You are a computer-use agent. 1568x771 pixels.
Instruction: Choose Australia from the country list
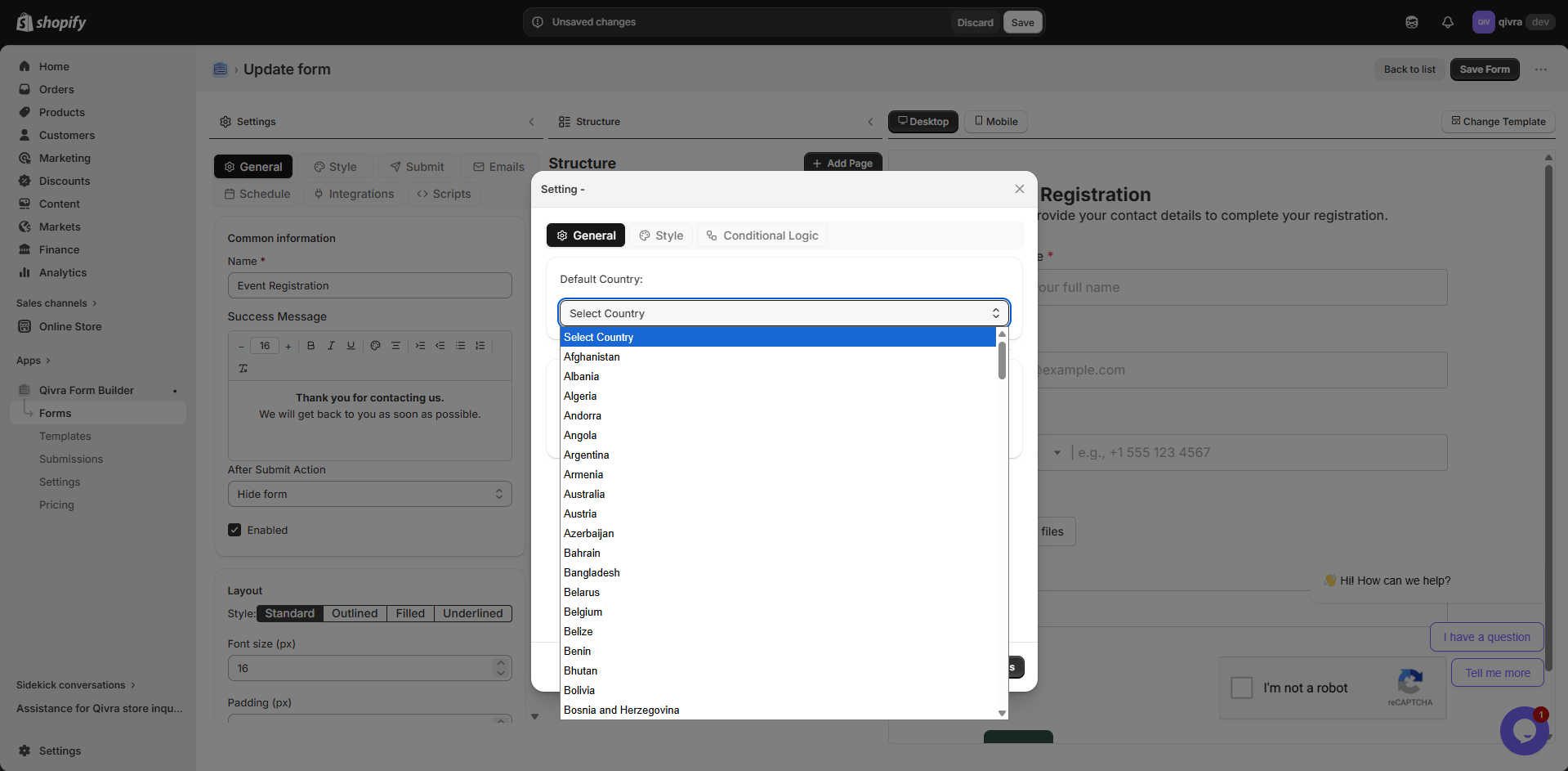pyautogui.click(x=778, y=494)
